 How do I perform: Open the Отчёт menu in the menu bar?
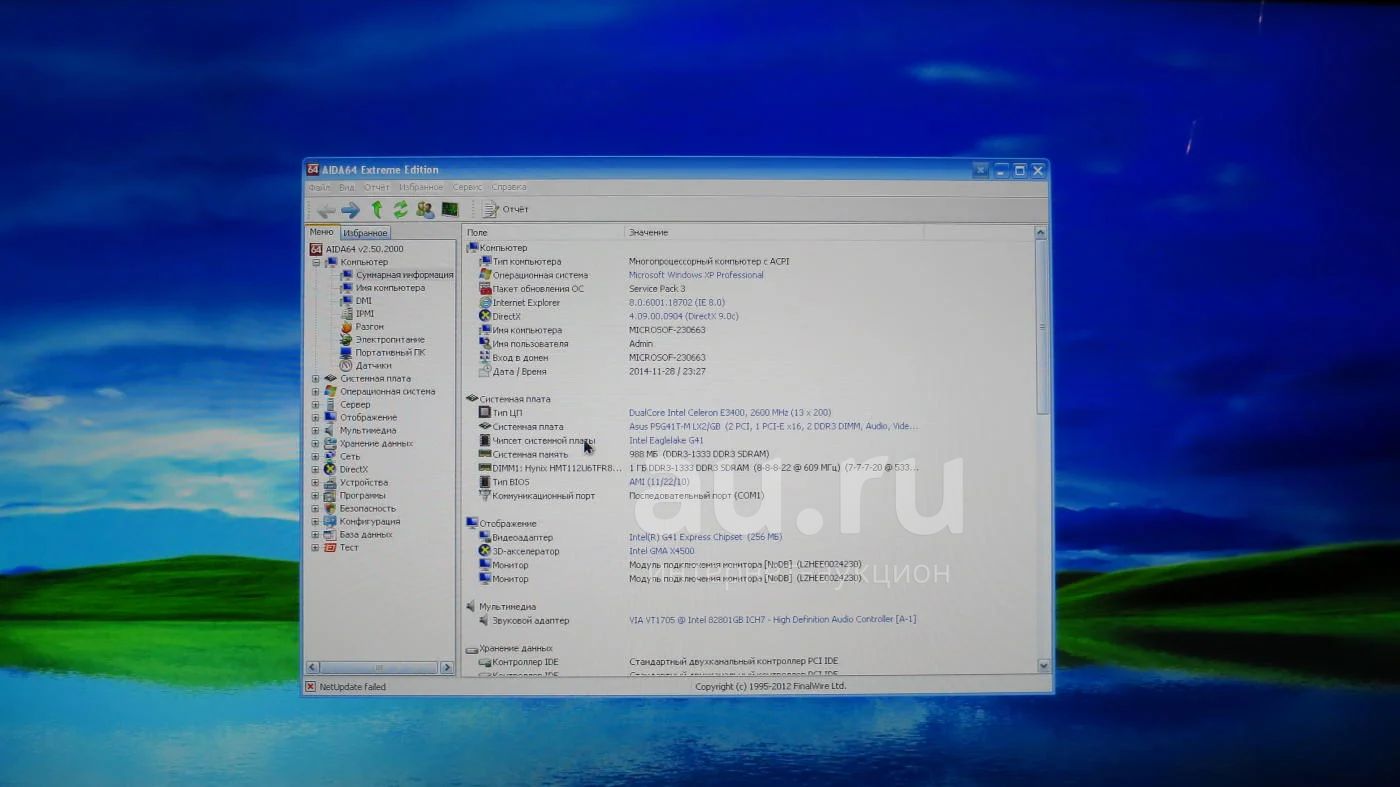(377, 188)
